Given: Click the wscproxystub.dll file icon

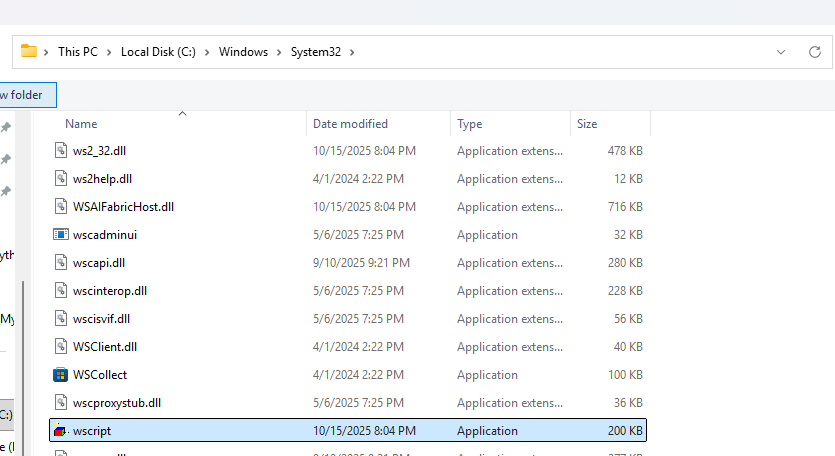Looking at the screenshot, I should (62, 403).
